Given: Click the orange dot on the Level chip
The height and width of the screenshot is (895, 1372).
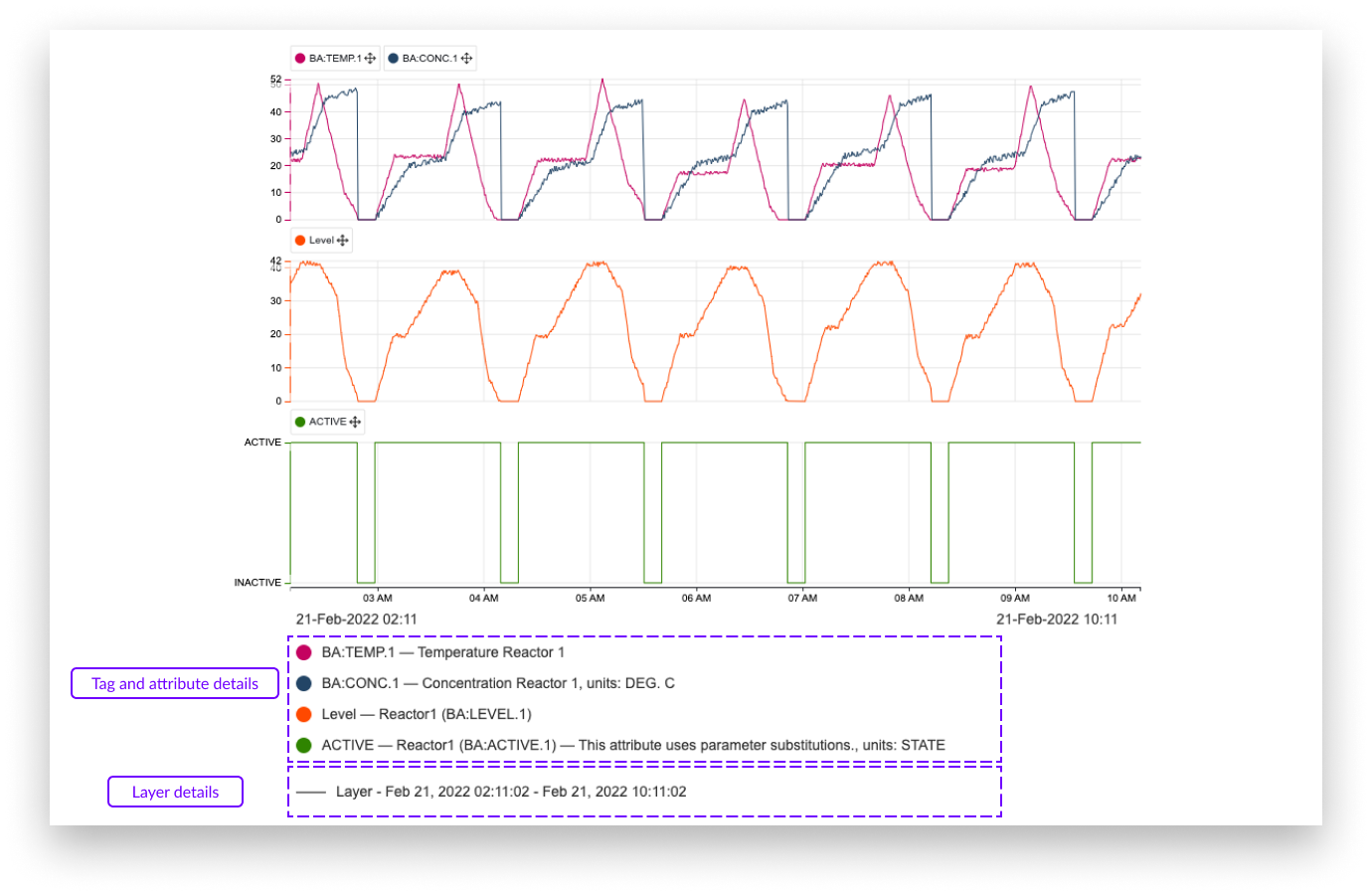Looking at the screenshot, I should click(300, 241).
